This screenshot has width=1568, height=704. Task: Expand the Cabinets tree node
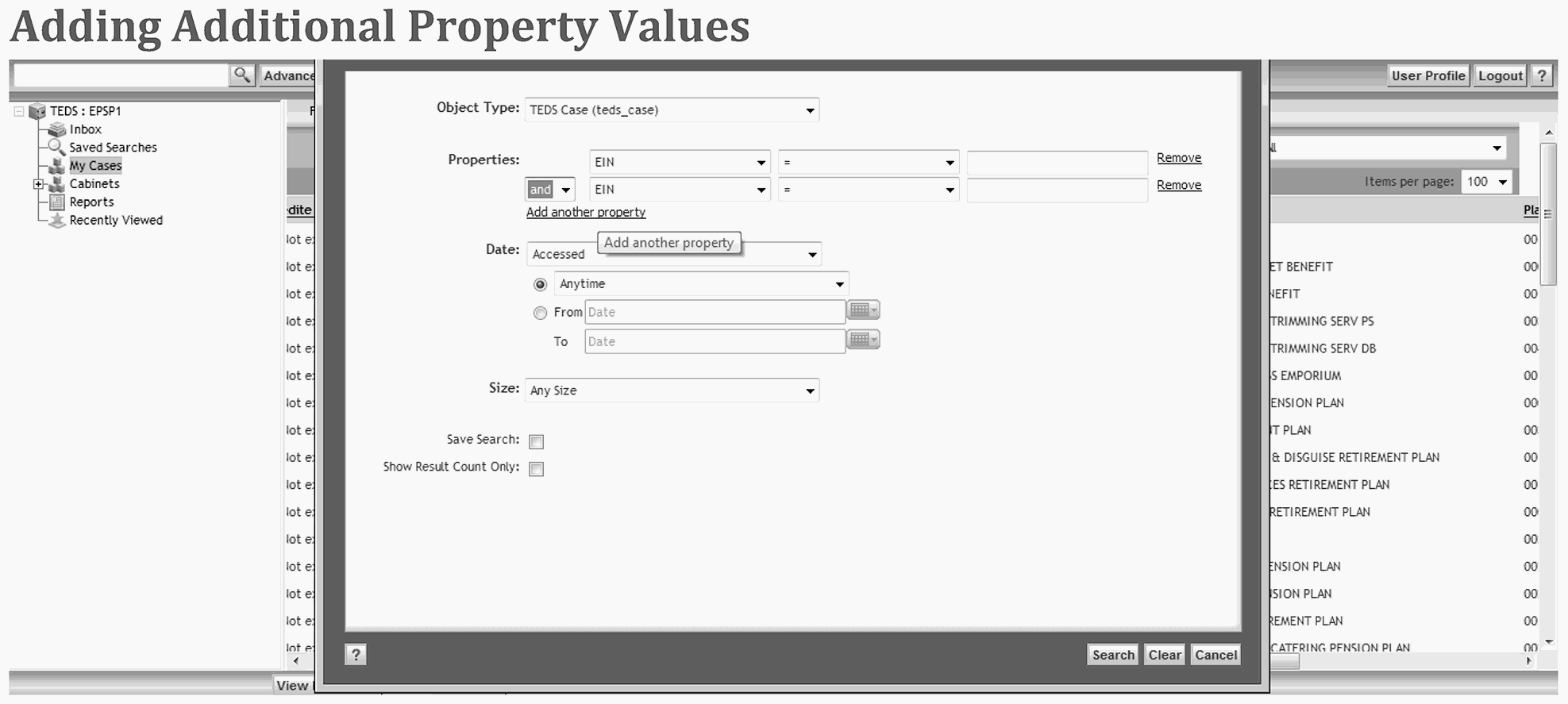point(38,184)
